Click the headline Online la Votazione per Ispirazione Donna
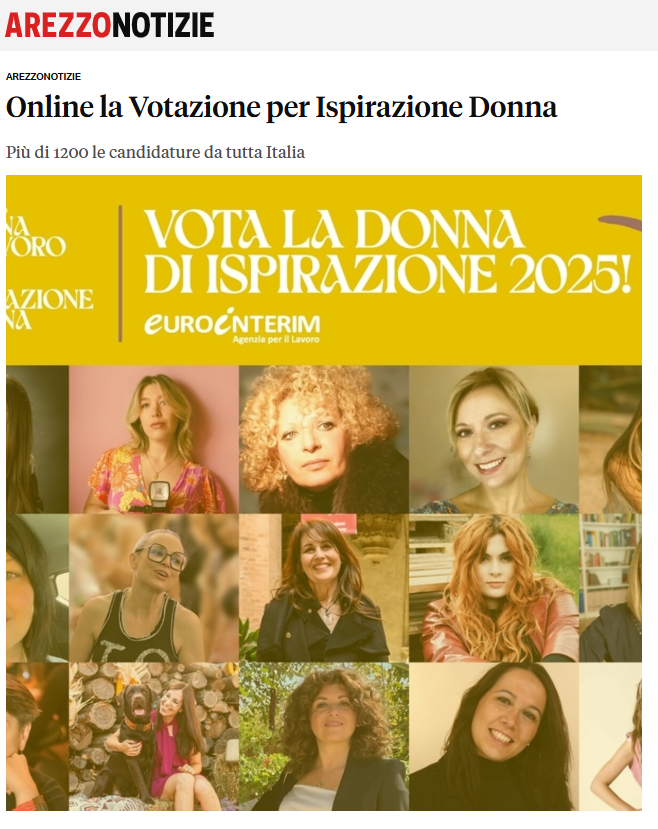The height and width of the screenshot is (829, 658). tap(281, 108)
